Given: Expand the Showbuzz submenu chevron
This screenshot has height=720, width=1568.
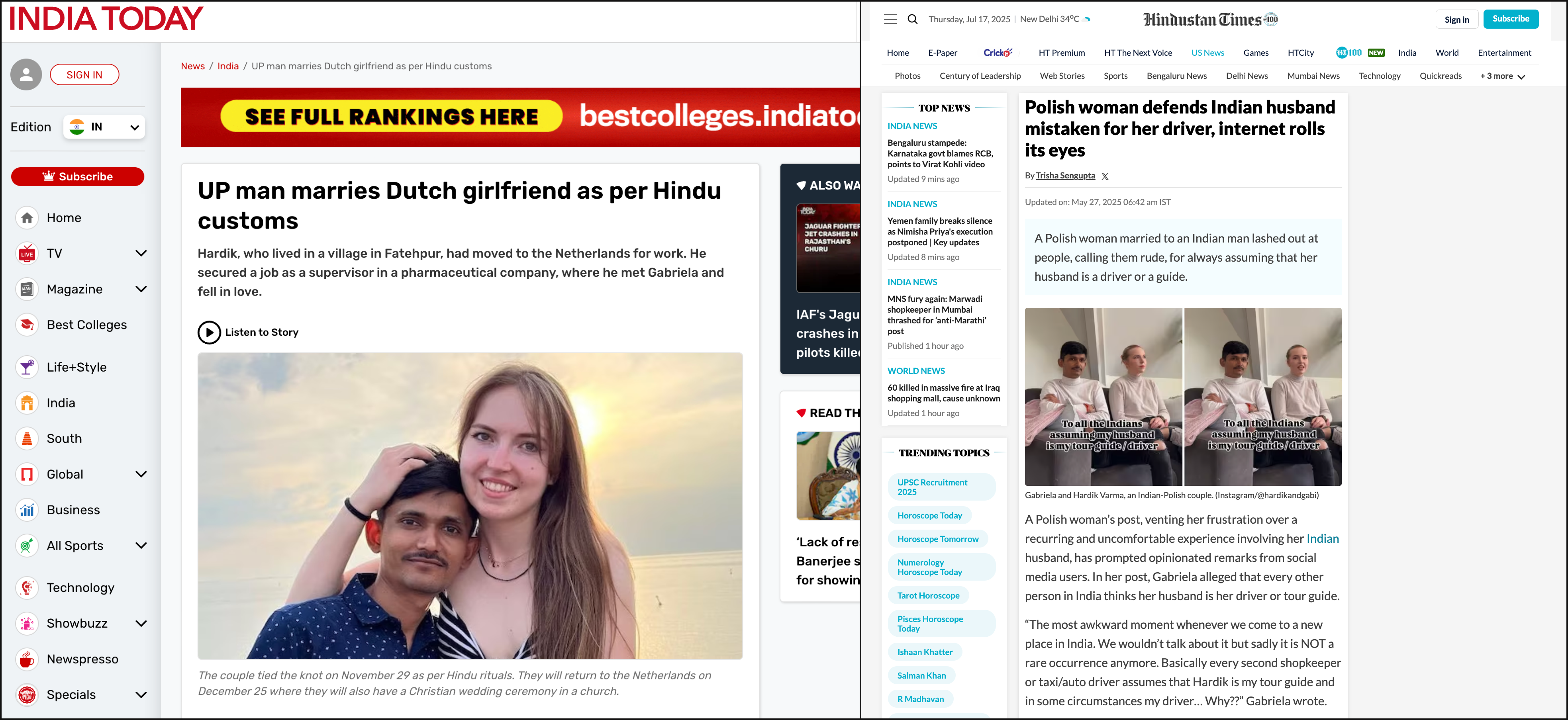Looking at the screenshot, I should coord(141,623).
